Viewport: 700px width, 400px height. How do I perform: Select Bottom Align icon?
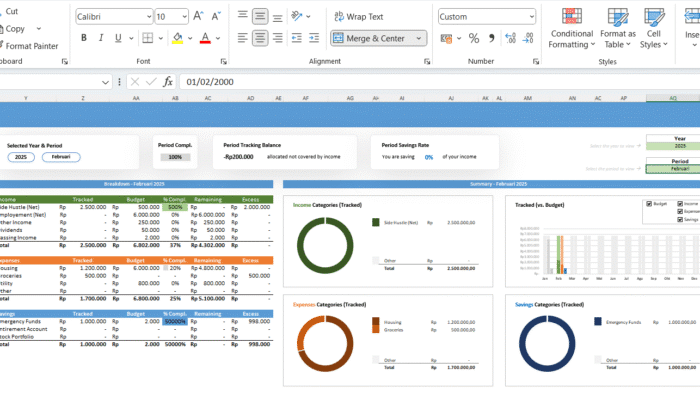(277, 17)
